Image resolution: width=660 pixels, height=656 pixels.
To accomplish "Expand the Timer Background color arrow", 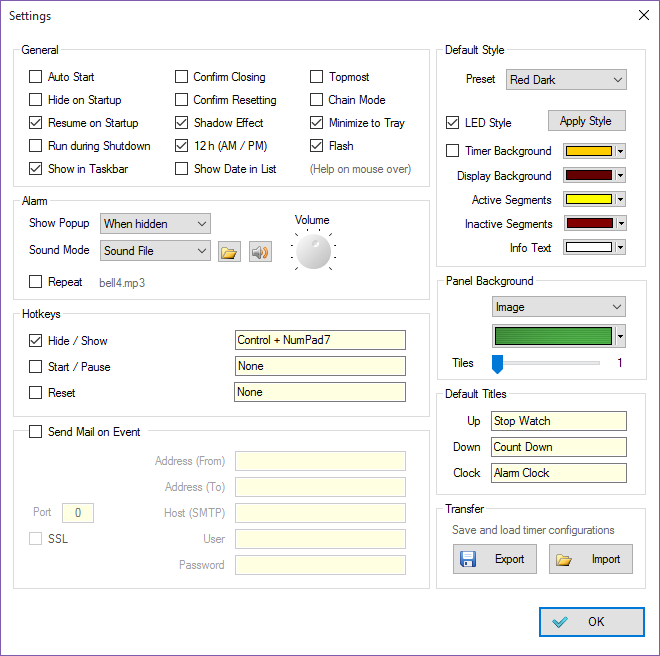I will pyautogui.click(x=620, y=151).
